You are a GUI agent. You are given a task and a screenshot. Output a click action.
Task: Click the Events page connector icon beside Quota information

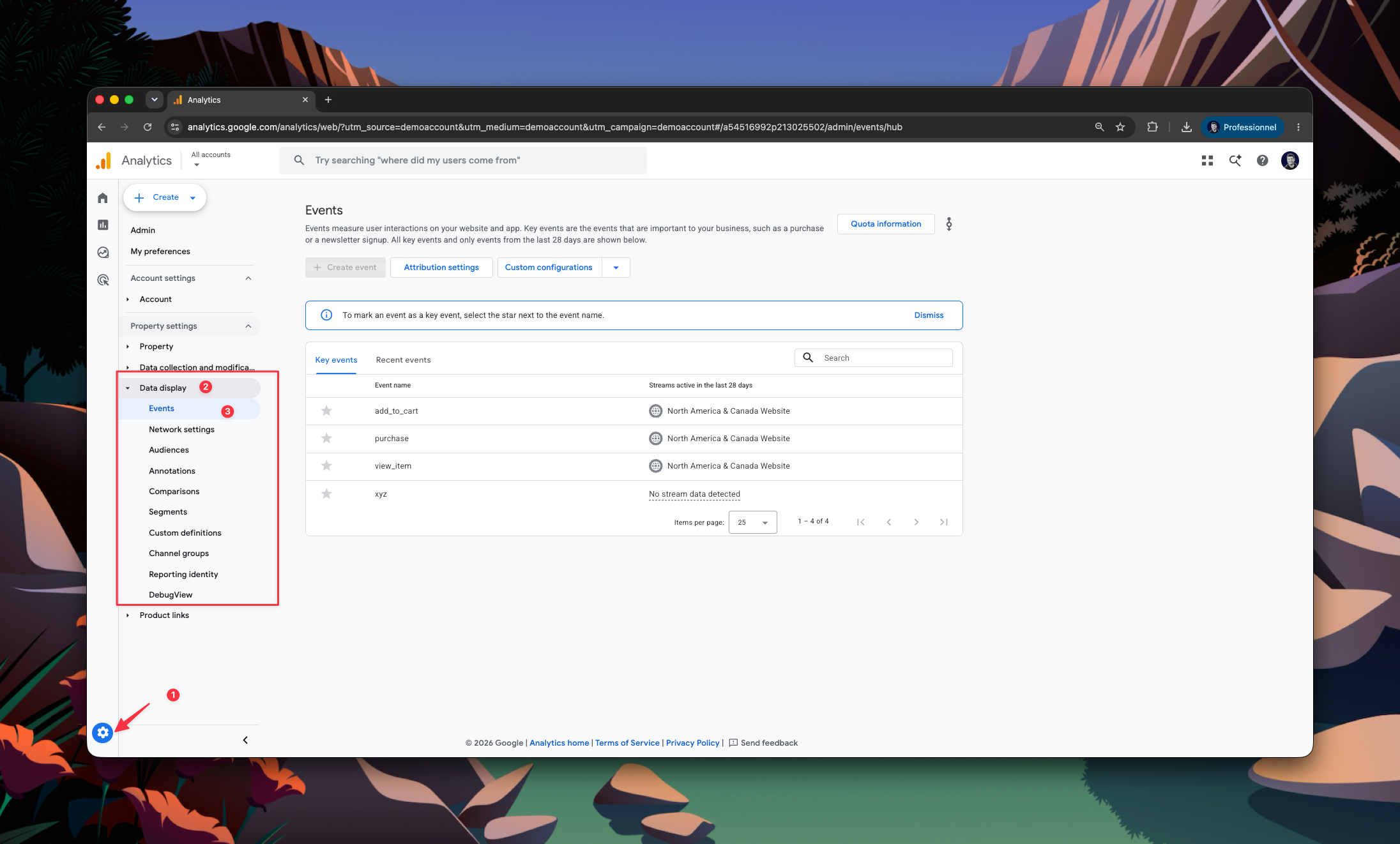pos(949,224)
